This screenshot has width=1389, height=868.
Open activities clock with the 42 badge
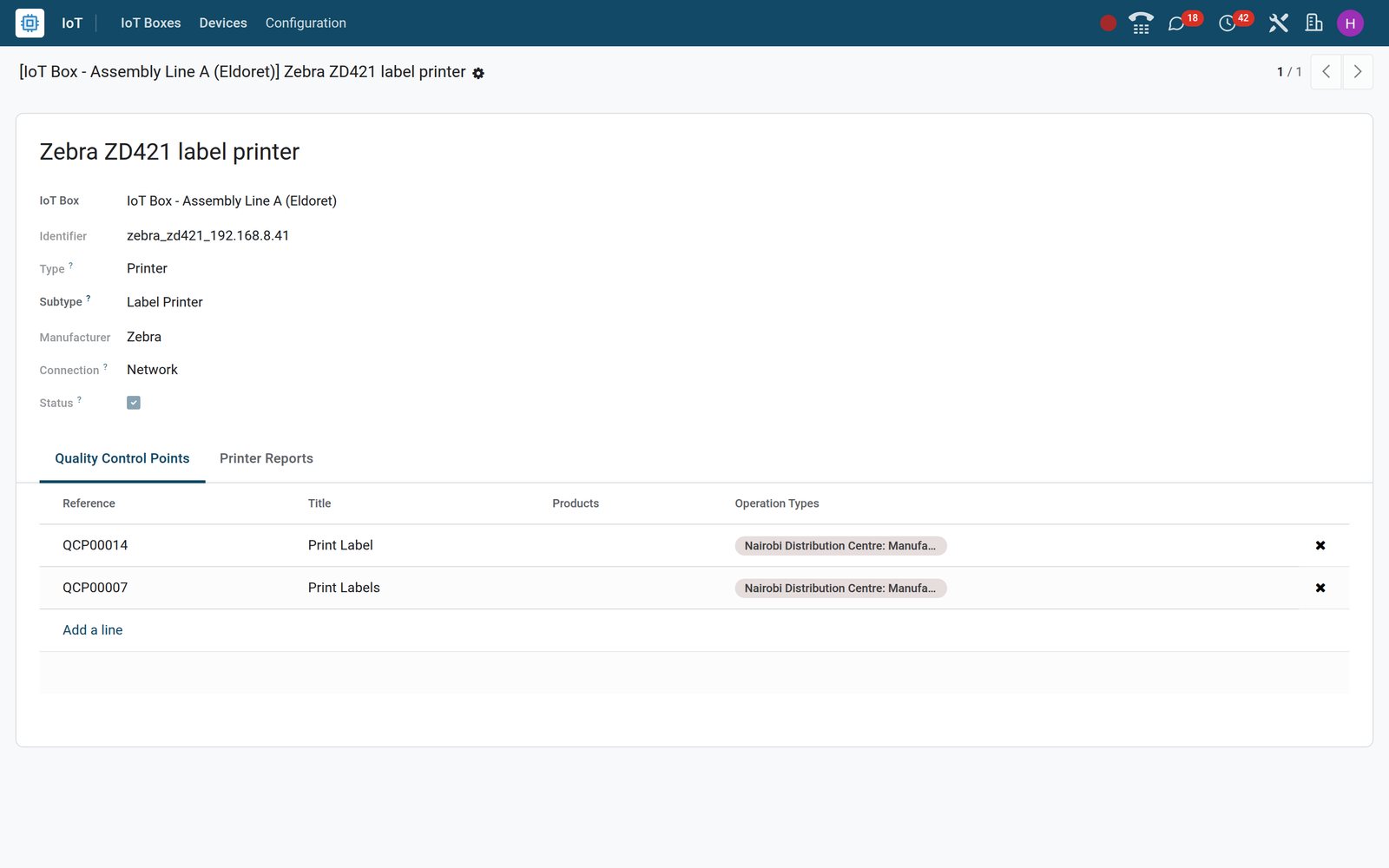pos(1235,22)
